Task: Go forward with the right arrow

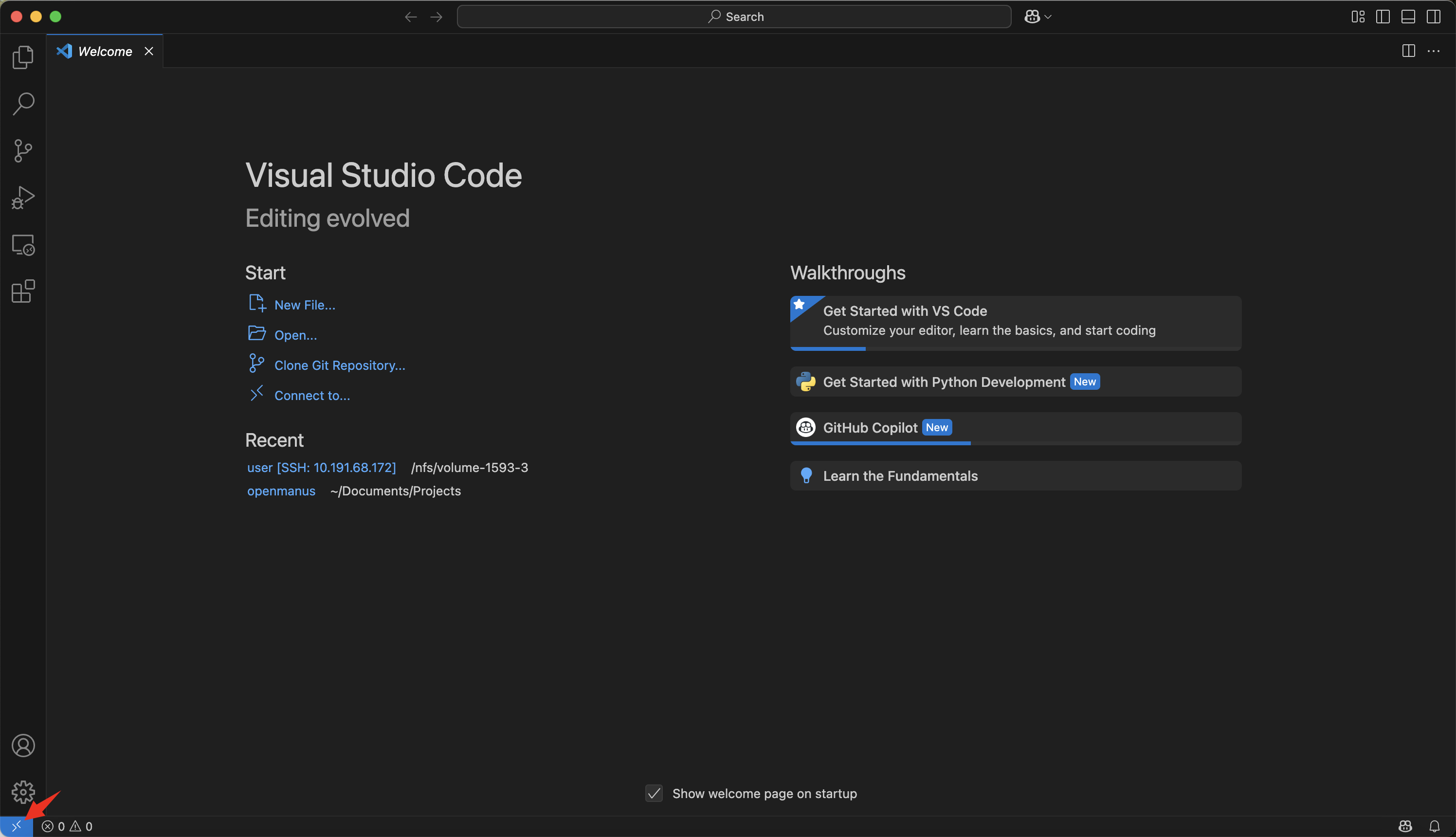Action: 437,17
